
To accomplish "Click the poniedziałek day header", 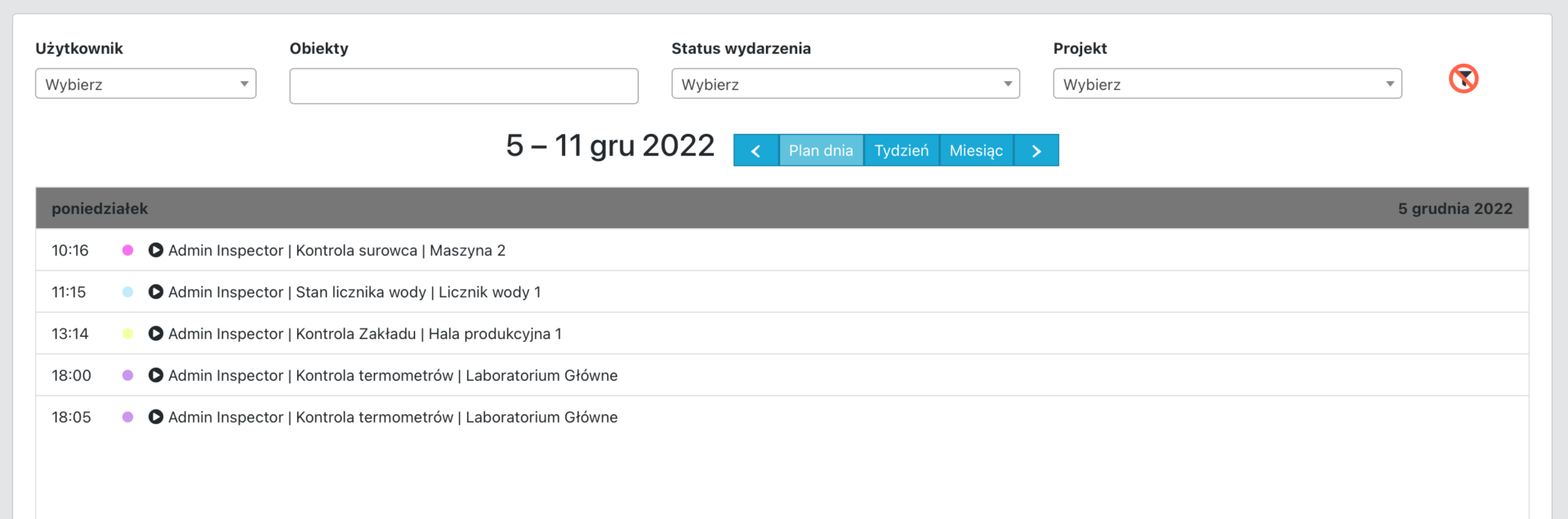I will coord(100,208).
